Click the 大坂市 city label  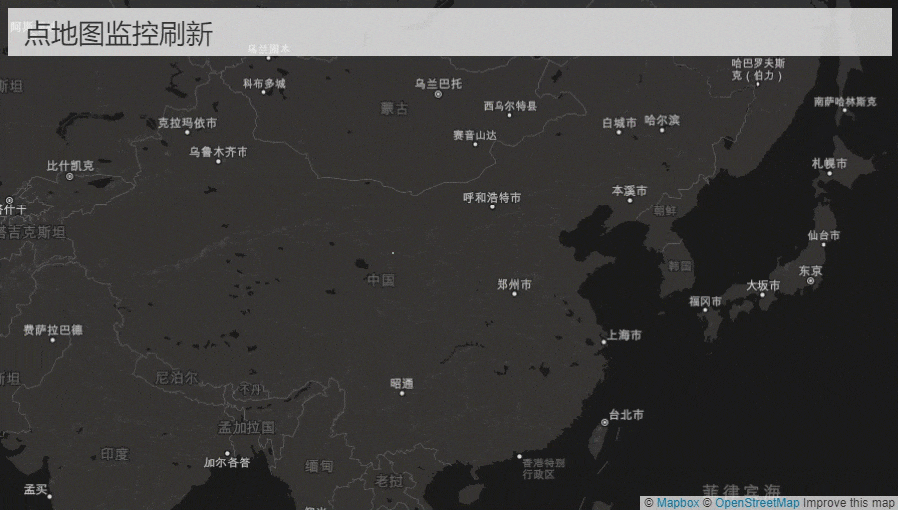click(x=763, y=285)
